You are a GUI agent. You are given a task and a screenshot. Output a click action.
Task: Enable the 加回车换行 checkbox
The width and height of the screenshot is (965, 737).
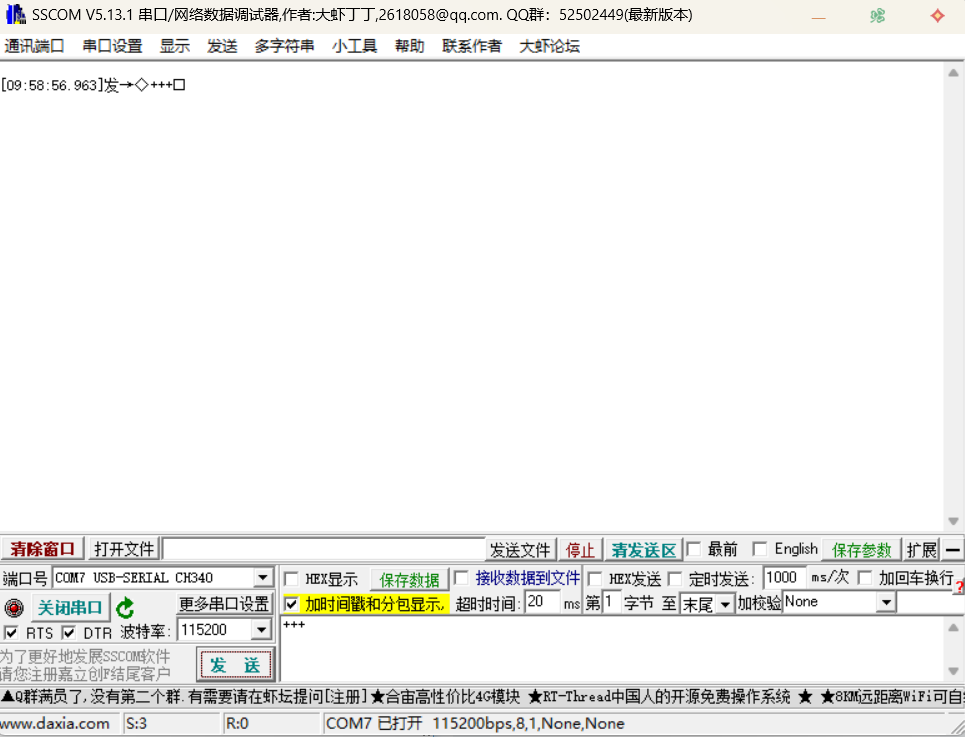865,578
